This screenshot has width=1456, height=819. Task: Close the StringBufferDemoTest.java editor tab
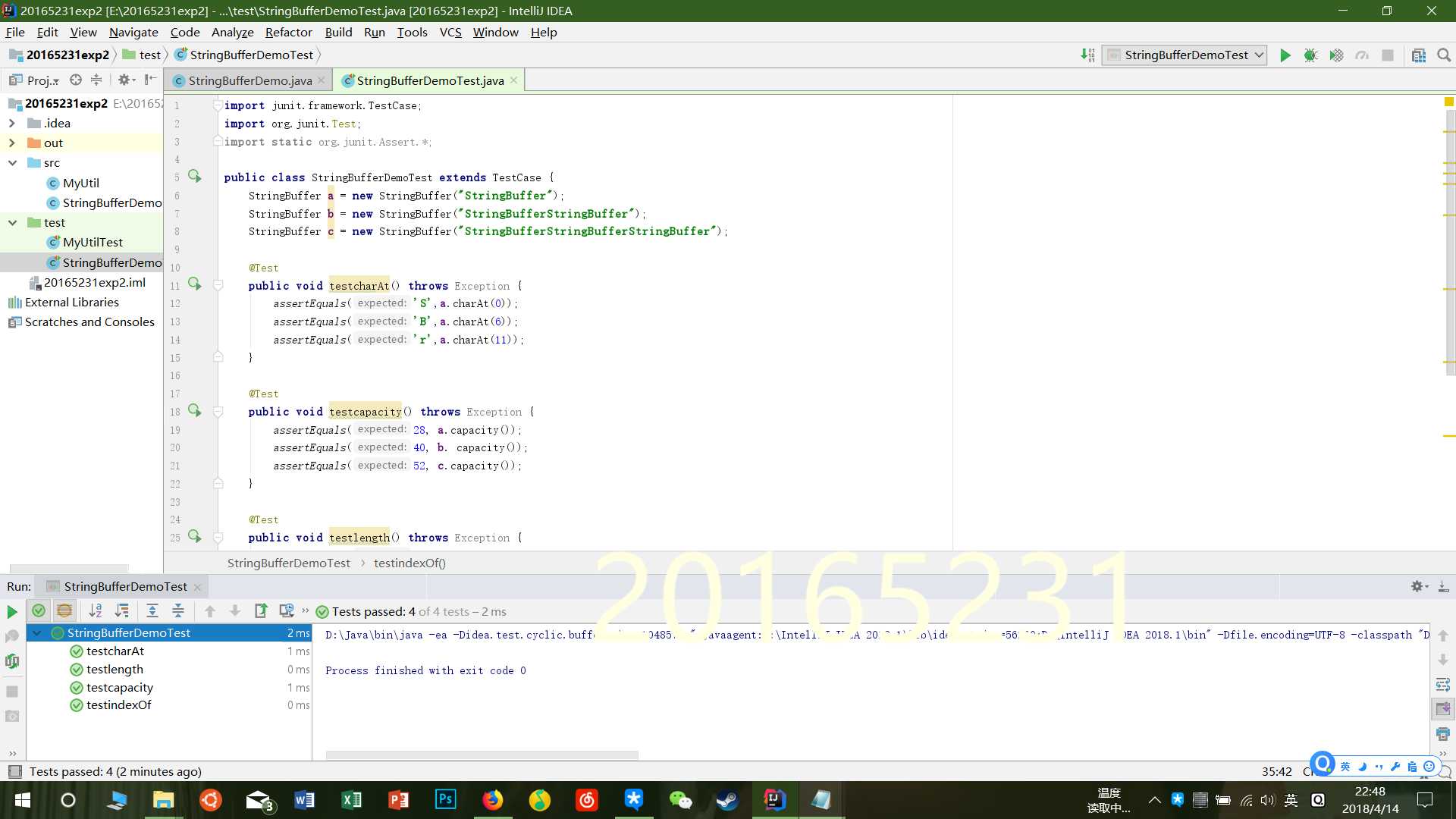click(x=514, y=80)
